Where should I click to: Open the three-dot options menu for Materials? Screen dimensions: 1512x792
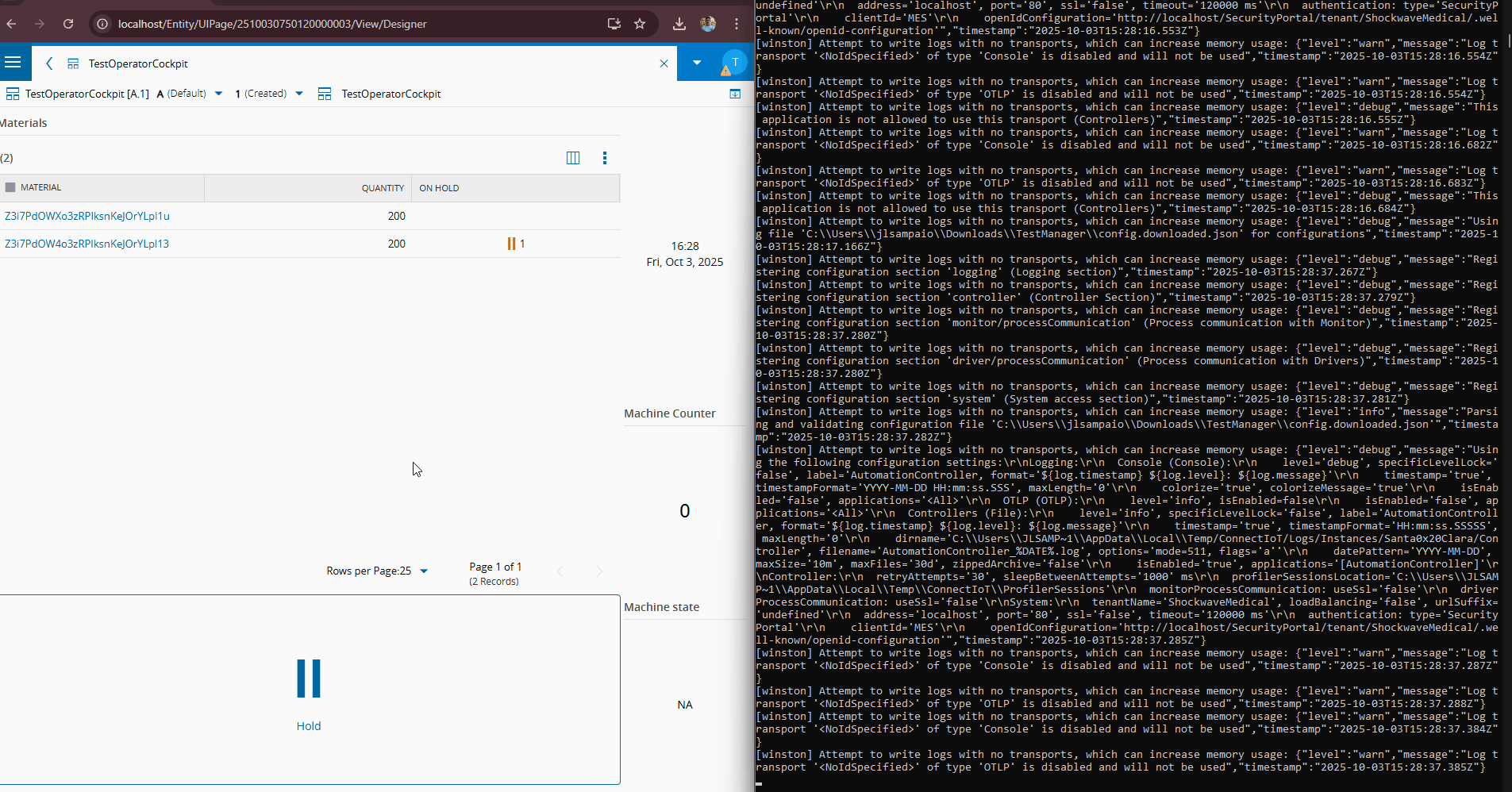[x=605, y=158]
